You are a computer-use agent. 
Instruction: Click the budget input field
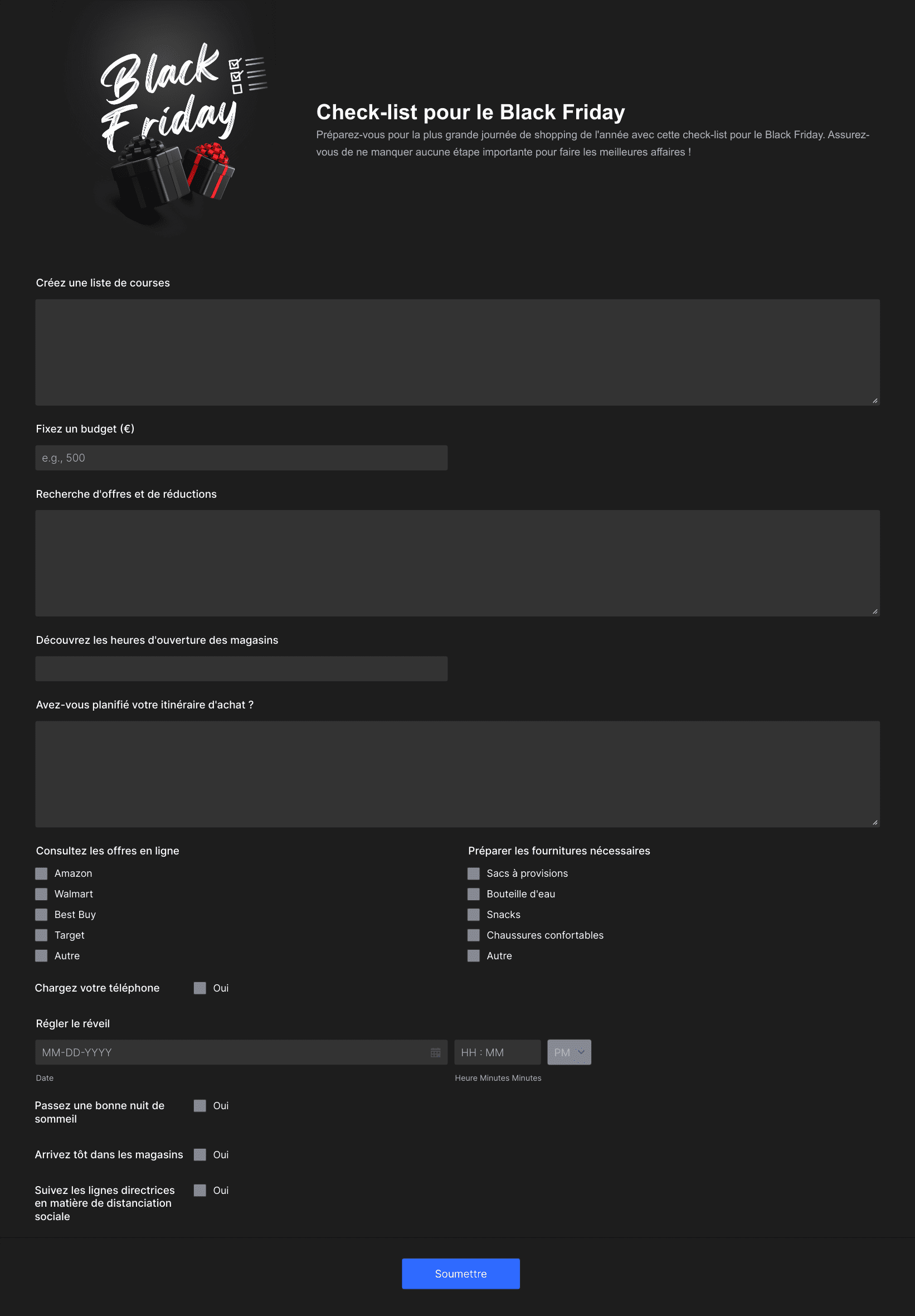[241, 458]
